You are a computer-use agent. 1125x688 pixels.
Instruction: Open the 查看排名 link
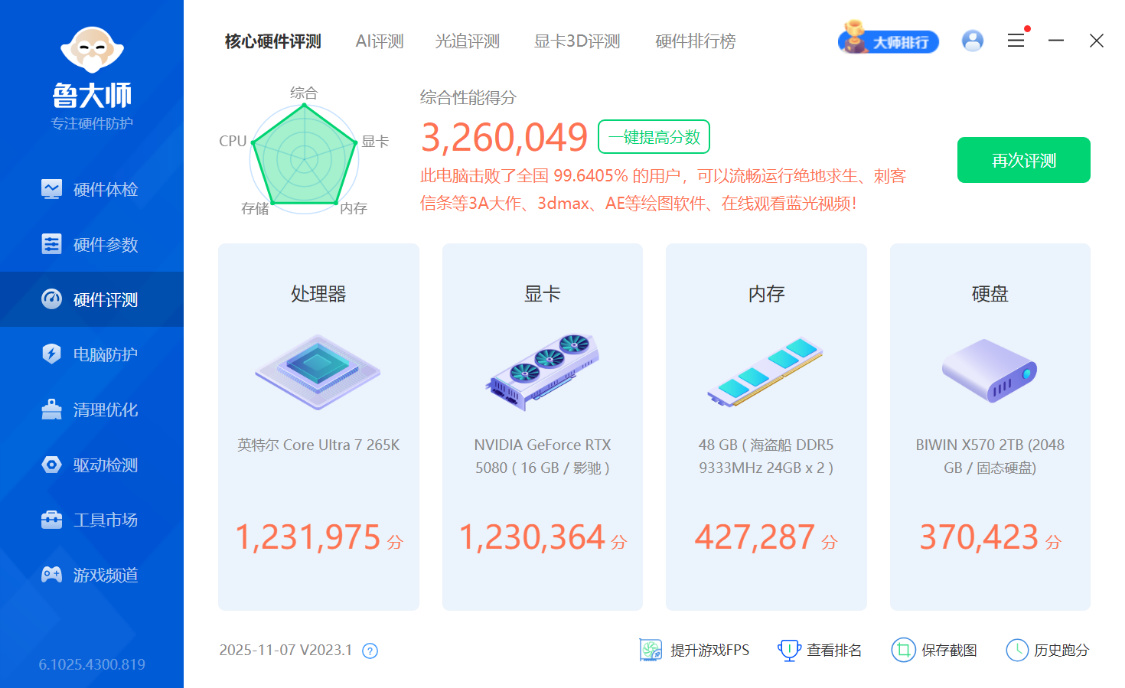click(834, 650)
